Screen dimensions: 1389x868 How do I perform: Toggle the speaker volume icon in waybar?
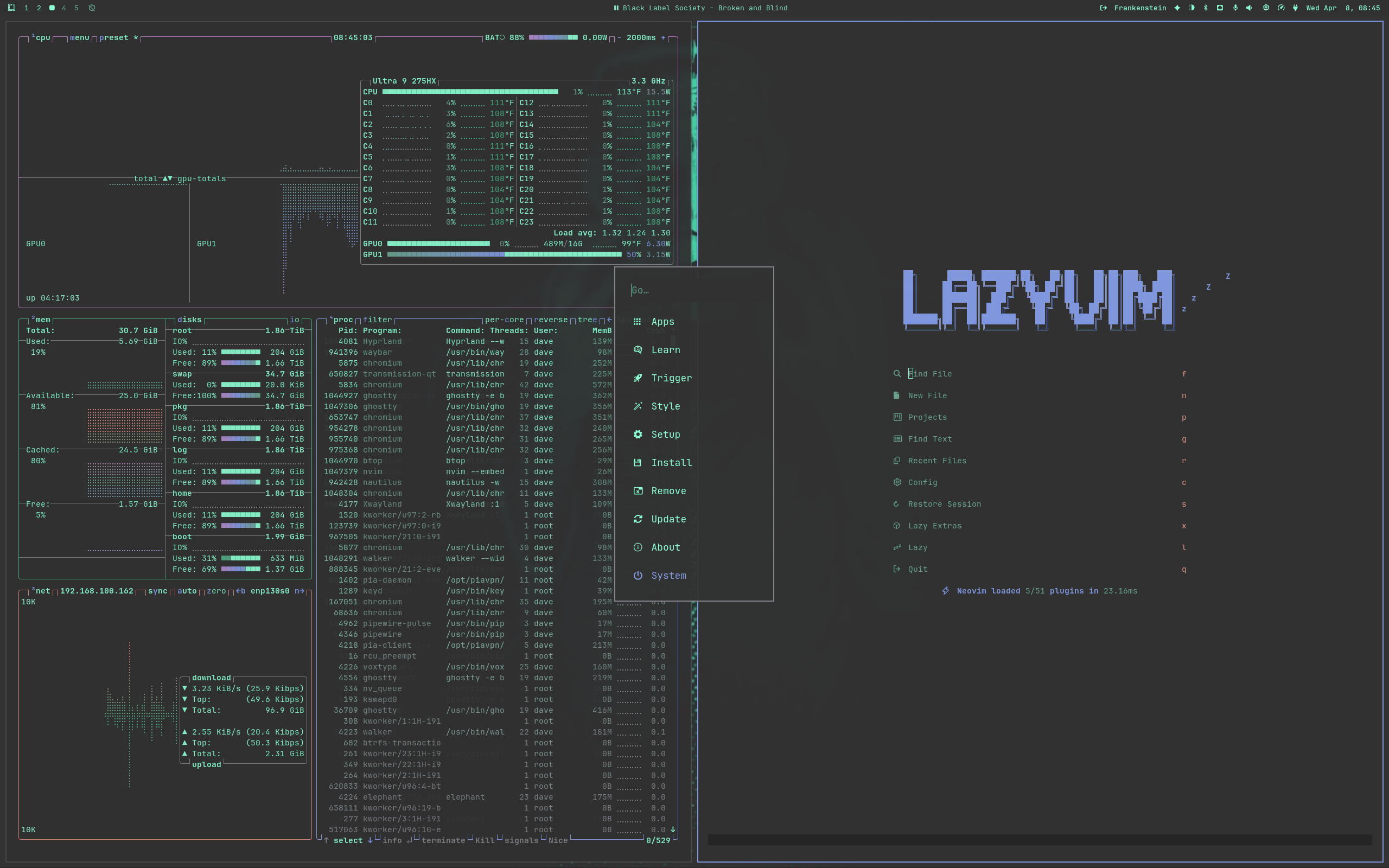1250,8
